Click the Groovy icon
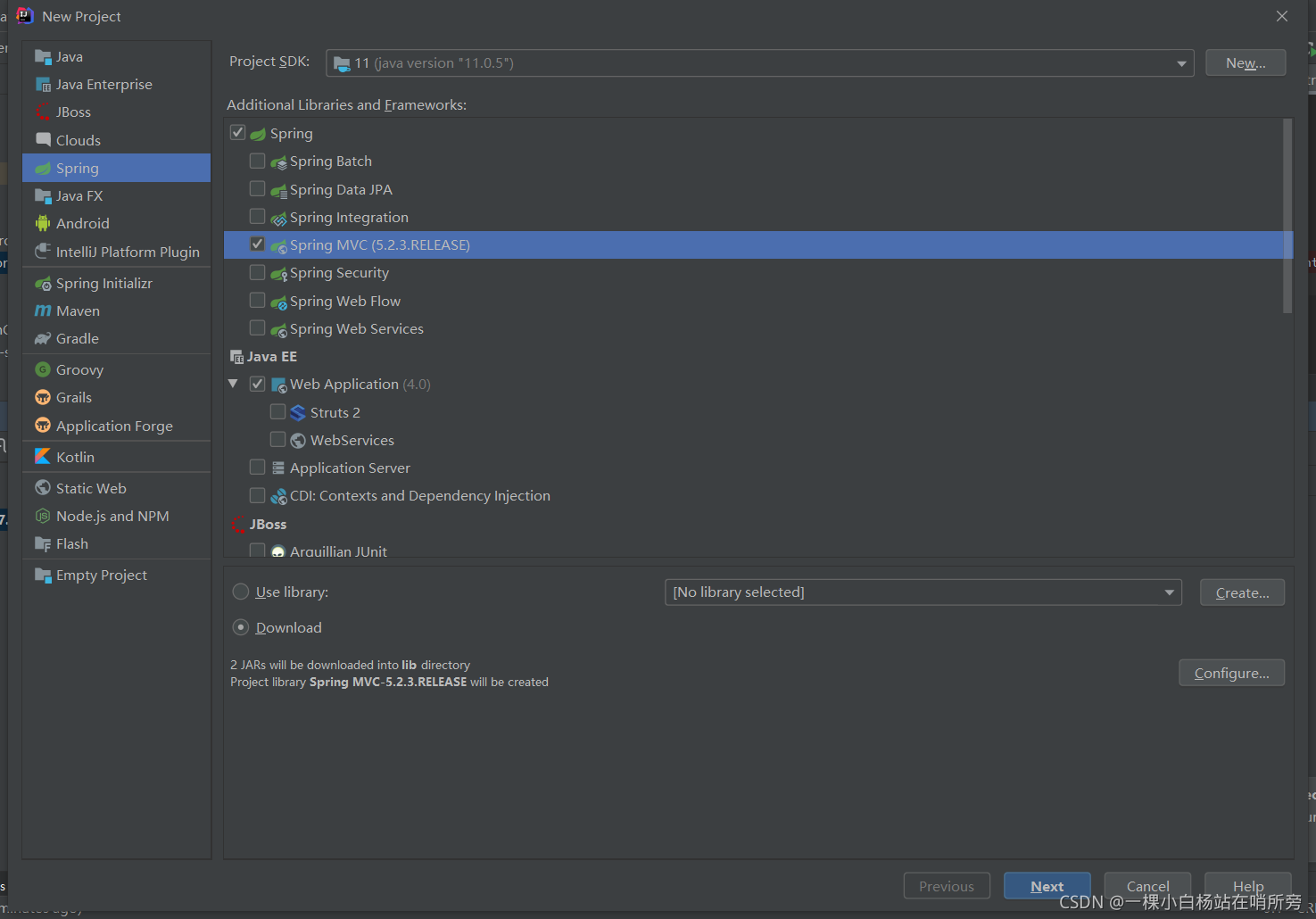The width and height of the screenshot is (1316, 919). 43,369
